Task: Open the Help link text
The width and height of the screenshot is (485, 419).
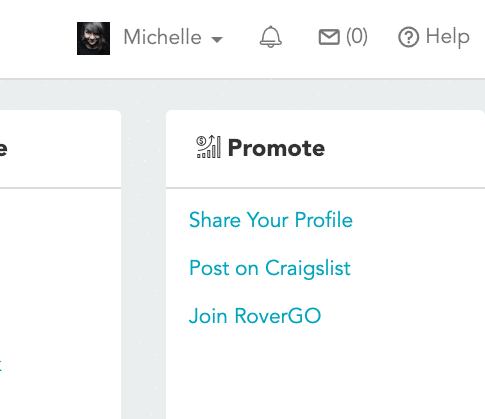Action: click(448, 37)
